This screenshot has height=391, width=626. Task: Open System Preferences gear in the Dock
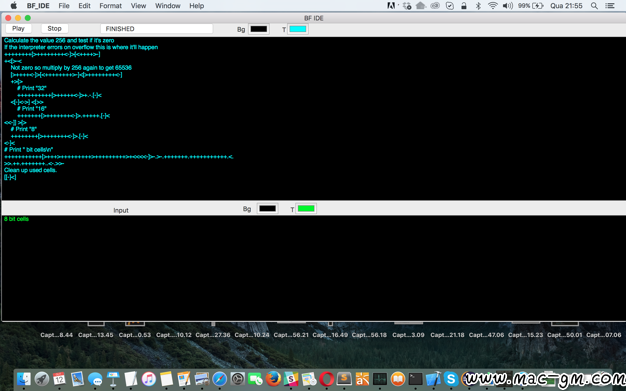[238, 379]
